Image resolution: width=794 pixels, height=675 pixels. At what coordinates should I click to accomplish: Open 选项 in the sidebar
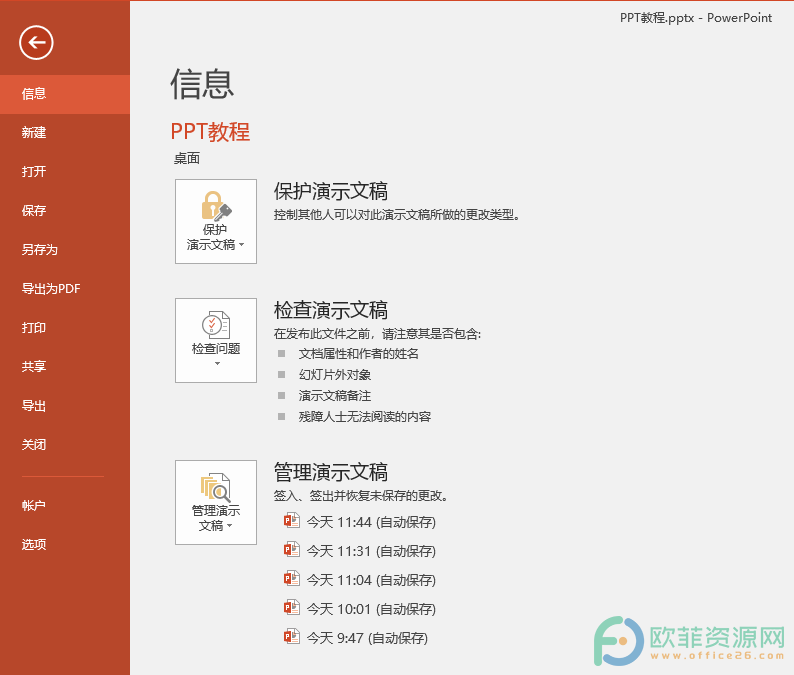(x=65, y=544)
